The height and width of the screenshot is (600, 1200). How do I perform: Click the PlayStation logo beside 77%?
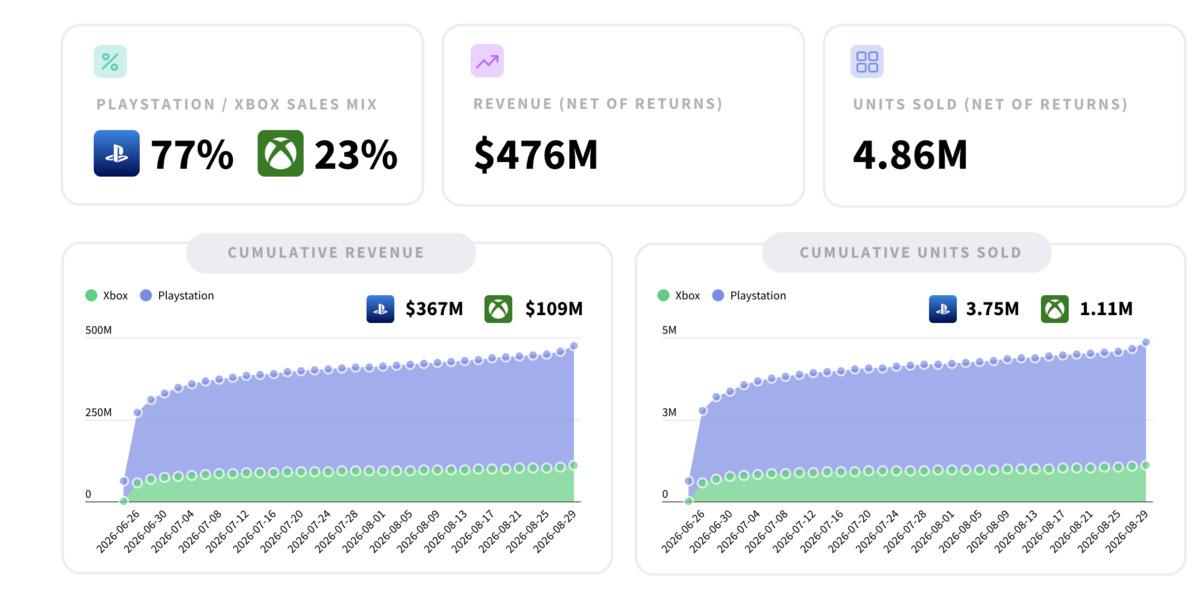point(117,154)
